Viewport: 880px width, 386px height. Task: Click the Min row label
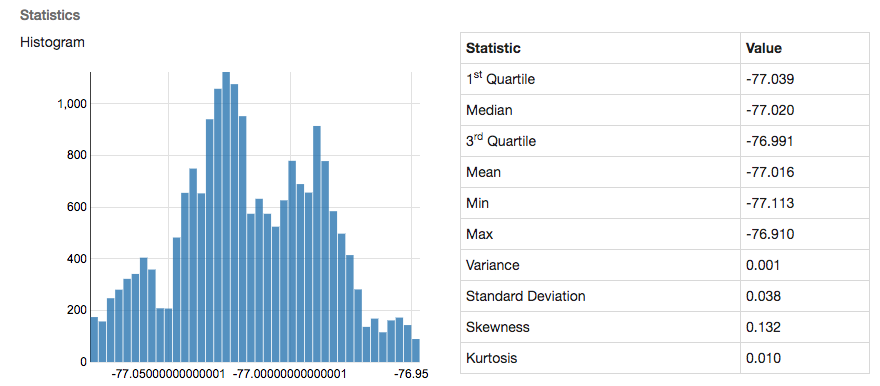click(477, 203)
